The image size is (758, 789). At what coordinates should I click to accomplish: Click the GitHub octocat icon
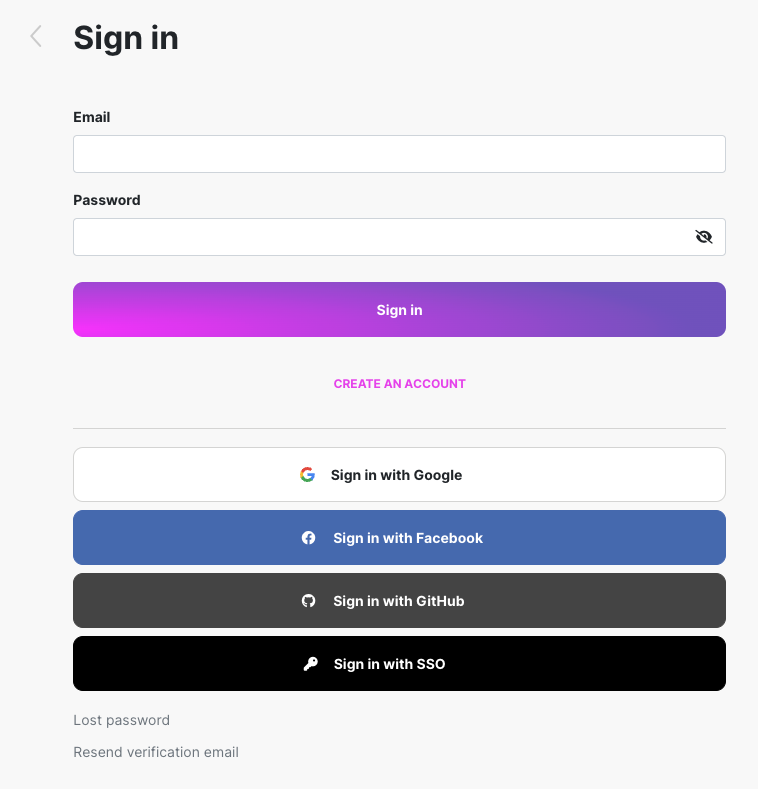pos(309,601)
